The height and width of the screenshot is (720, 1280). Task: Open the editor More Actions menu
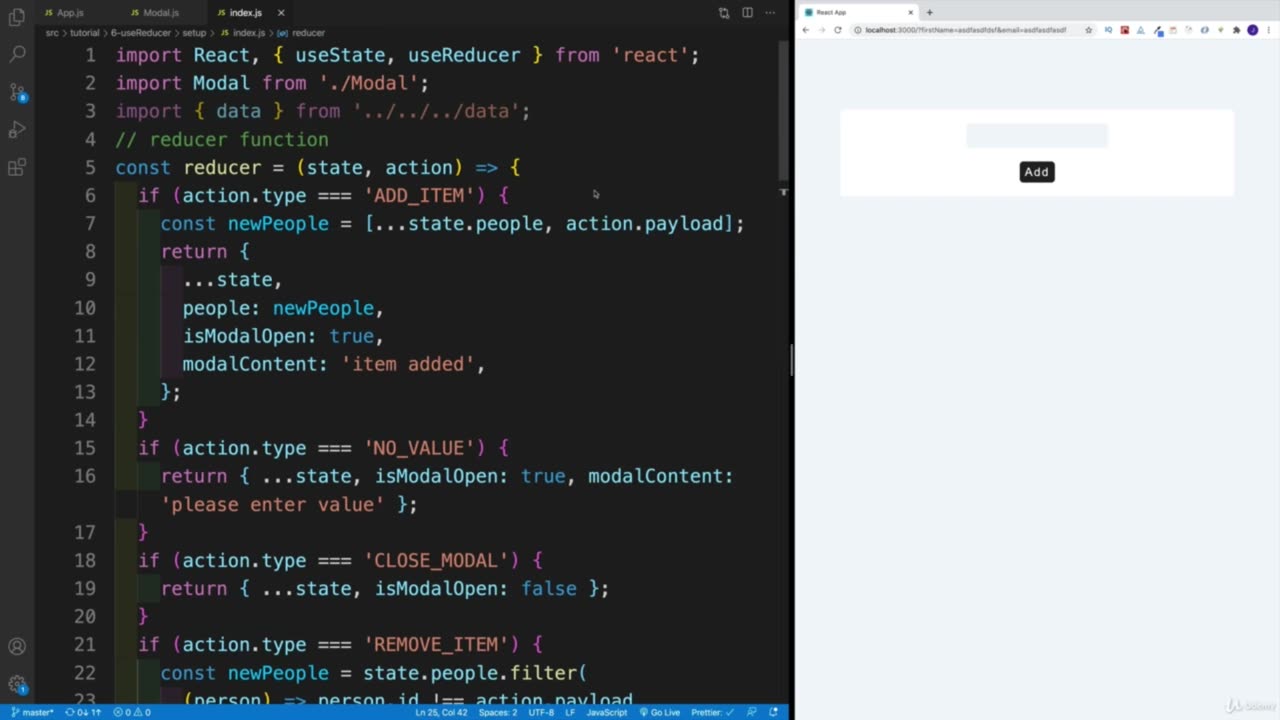pos(770,13)
